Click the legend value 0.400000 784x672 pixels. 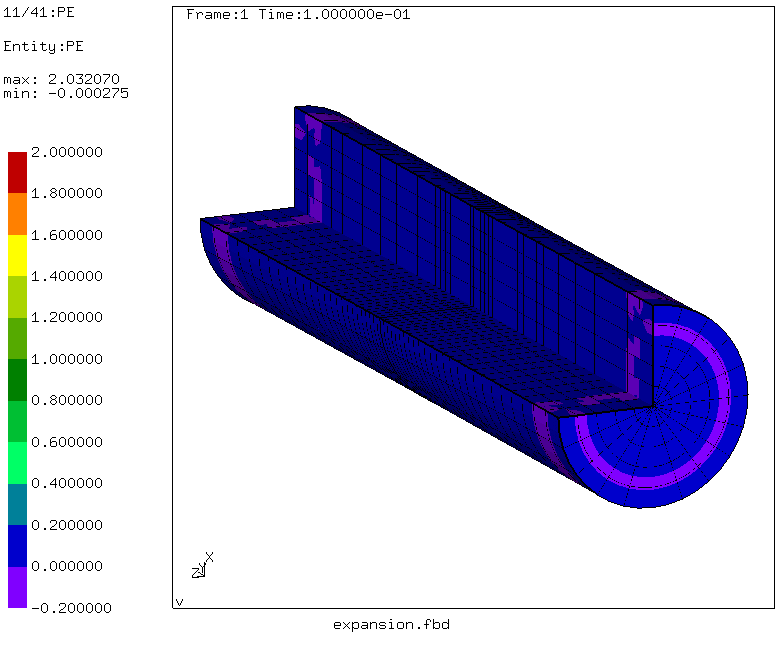[67, 483]
